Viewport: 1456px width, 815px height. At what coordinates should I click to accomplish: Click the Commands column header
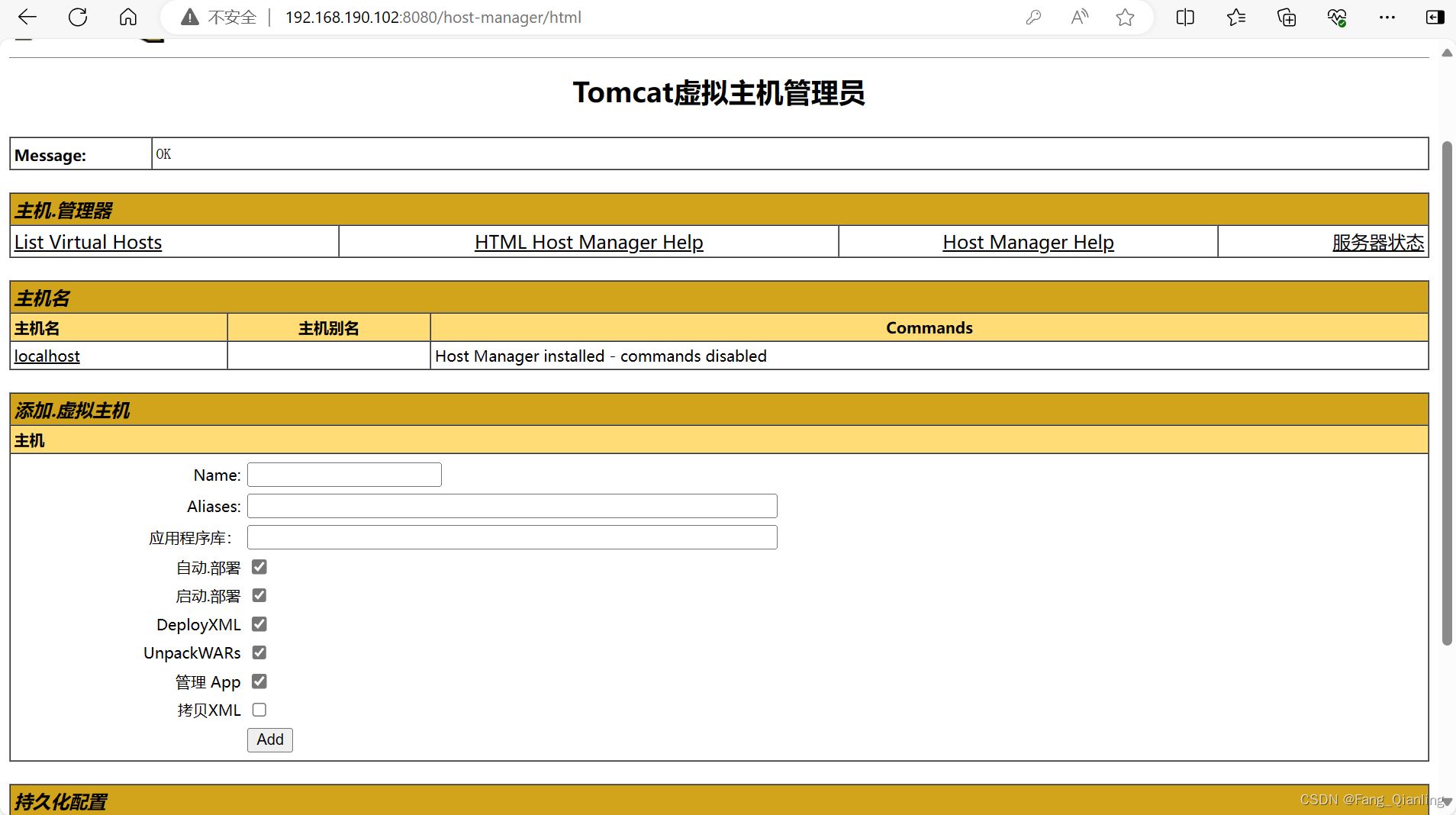click(929, 327)
